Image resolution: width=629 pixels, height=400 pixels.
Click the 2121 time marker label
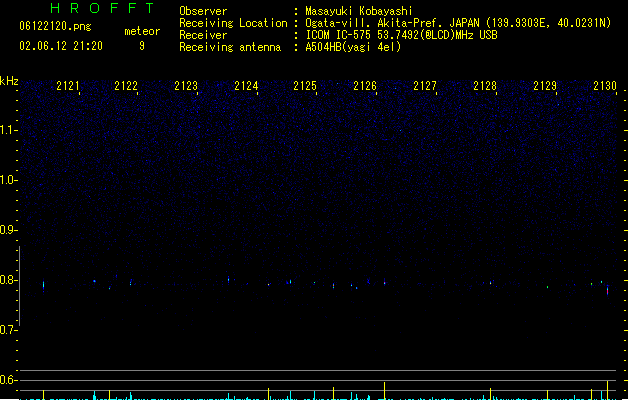(68, 86)
